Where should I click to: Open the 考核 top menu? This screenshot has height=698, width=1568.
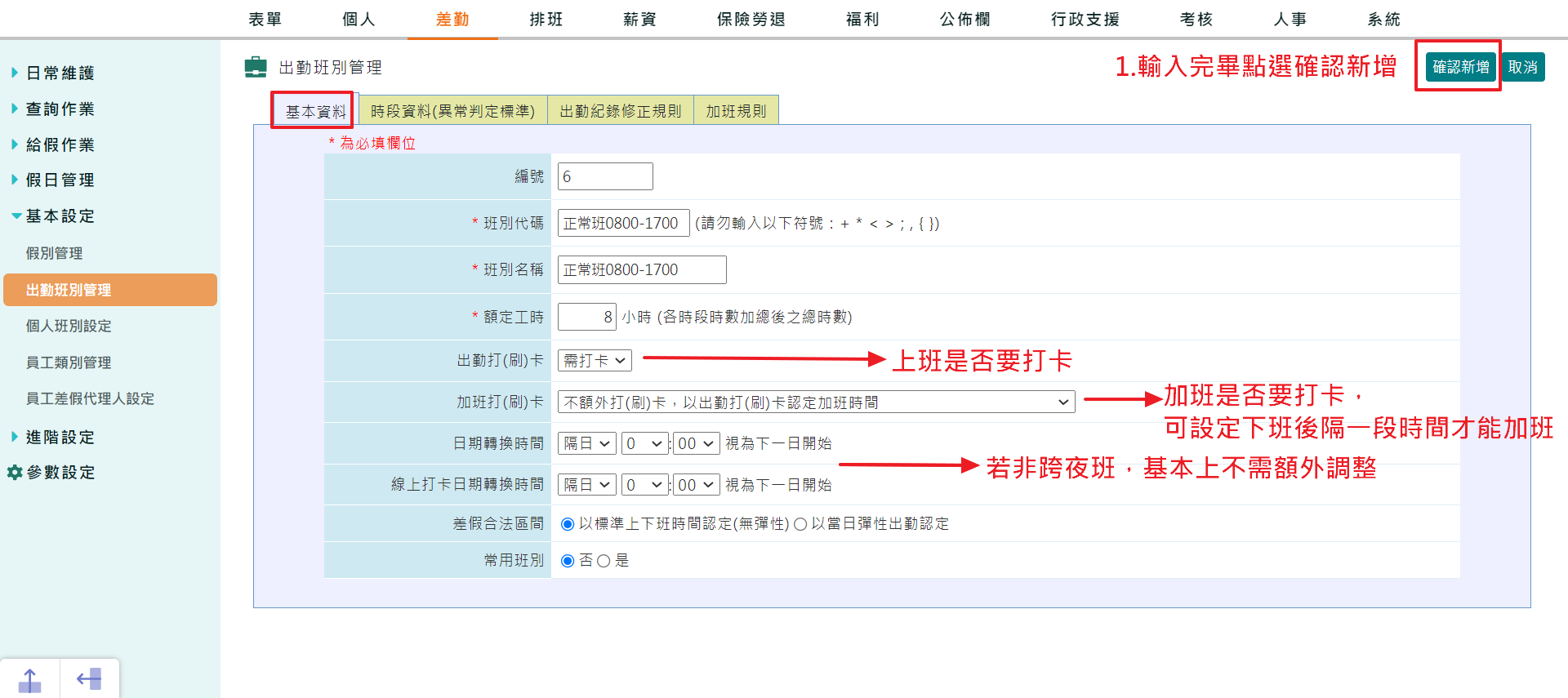tap(1196, 19)
